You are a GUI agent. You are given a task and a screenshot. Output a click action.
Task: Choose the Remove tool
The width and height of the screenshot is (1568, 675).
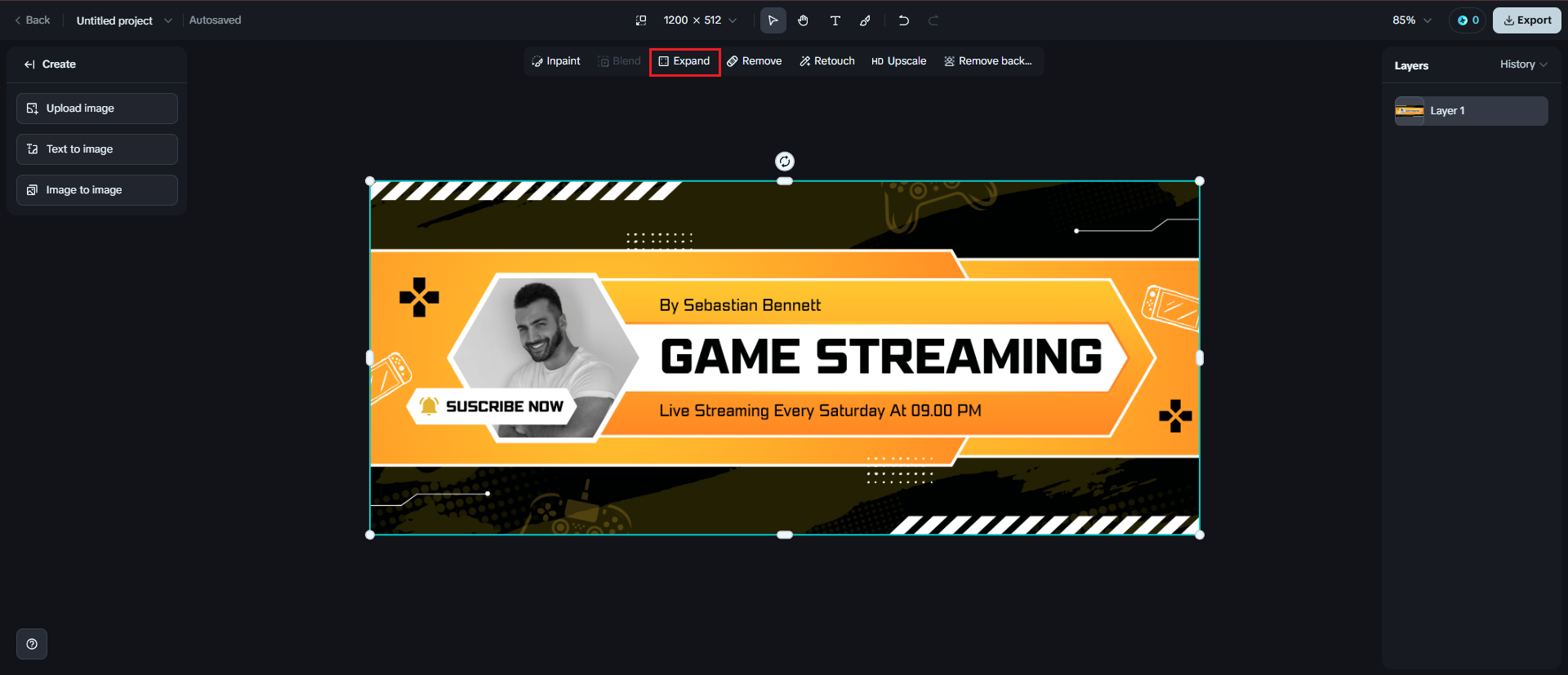pyautogui.click(x=755, y=61)
